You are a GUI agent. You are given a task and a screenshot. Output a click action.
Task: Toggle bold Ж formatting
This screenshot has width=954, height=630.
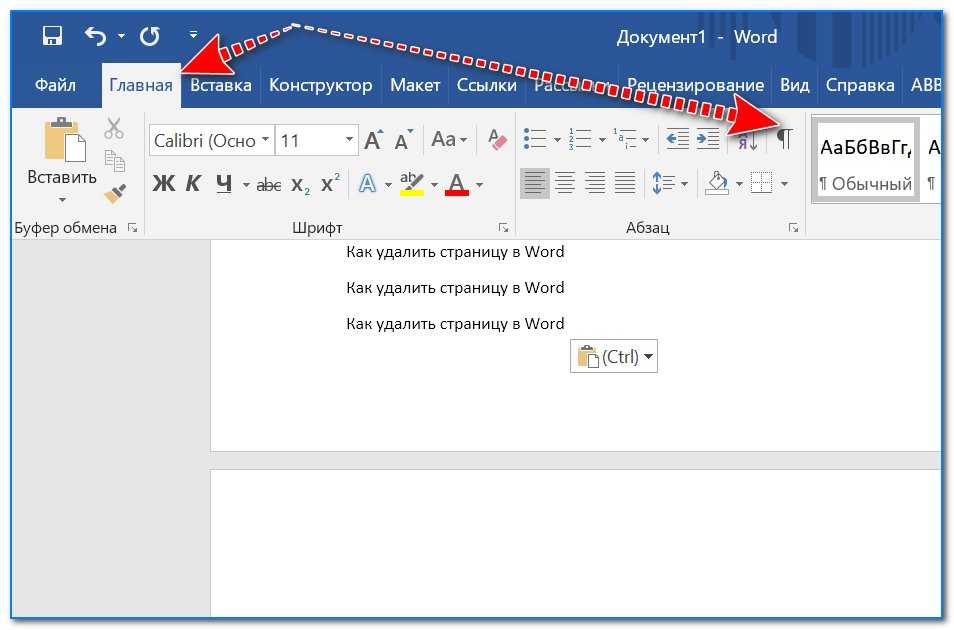point(164,183)
